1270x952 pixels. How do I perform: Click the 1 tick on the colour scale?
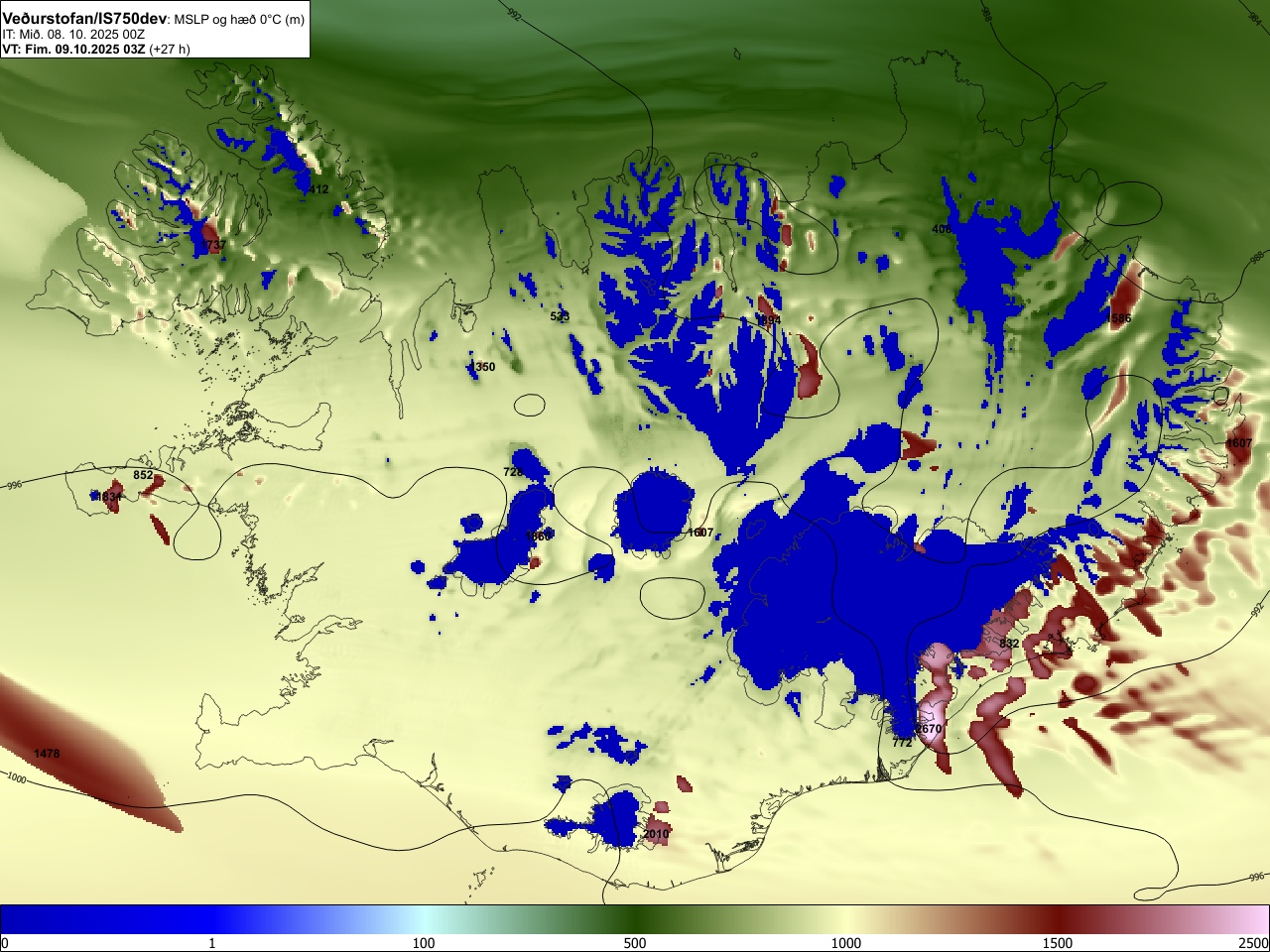(x=211, y=943)
